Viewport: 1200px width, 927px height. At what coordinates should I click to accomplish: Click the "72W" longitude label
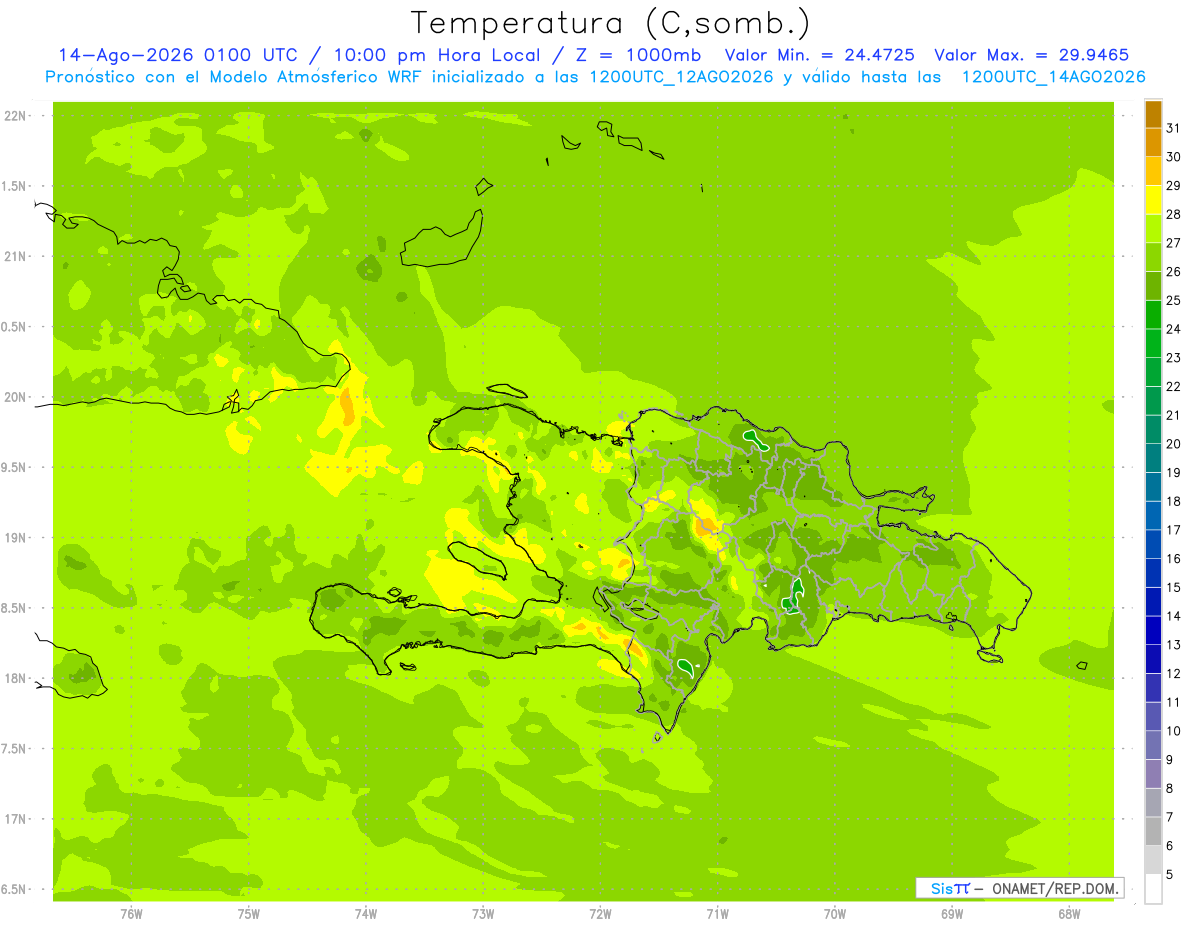click(x=600, y=913)
